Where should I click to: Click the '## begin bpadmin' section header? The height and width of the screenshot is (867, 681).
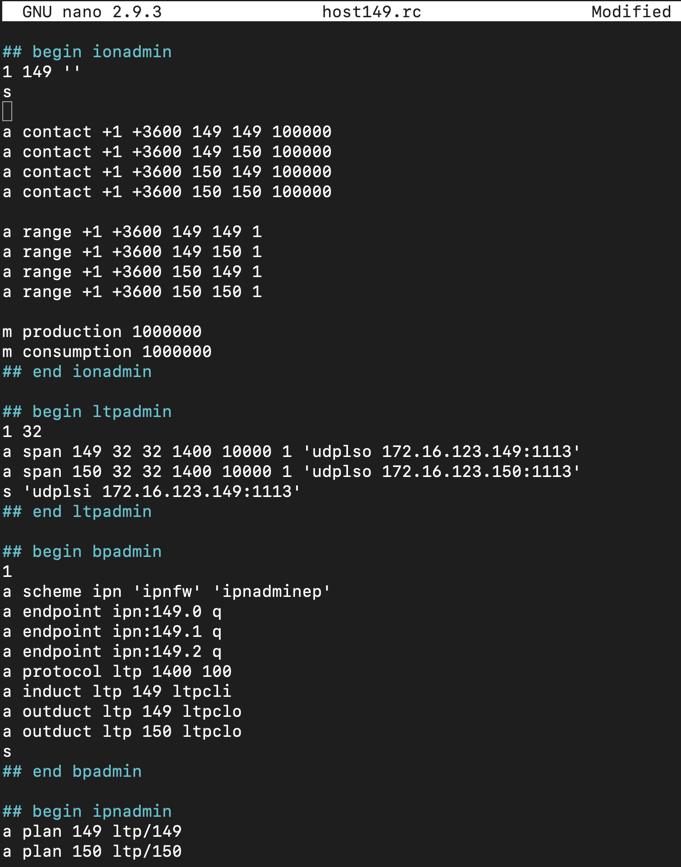click(82, 552)
